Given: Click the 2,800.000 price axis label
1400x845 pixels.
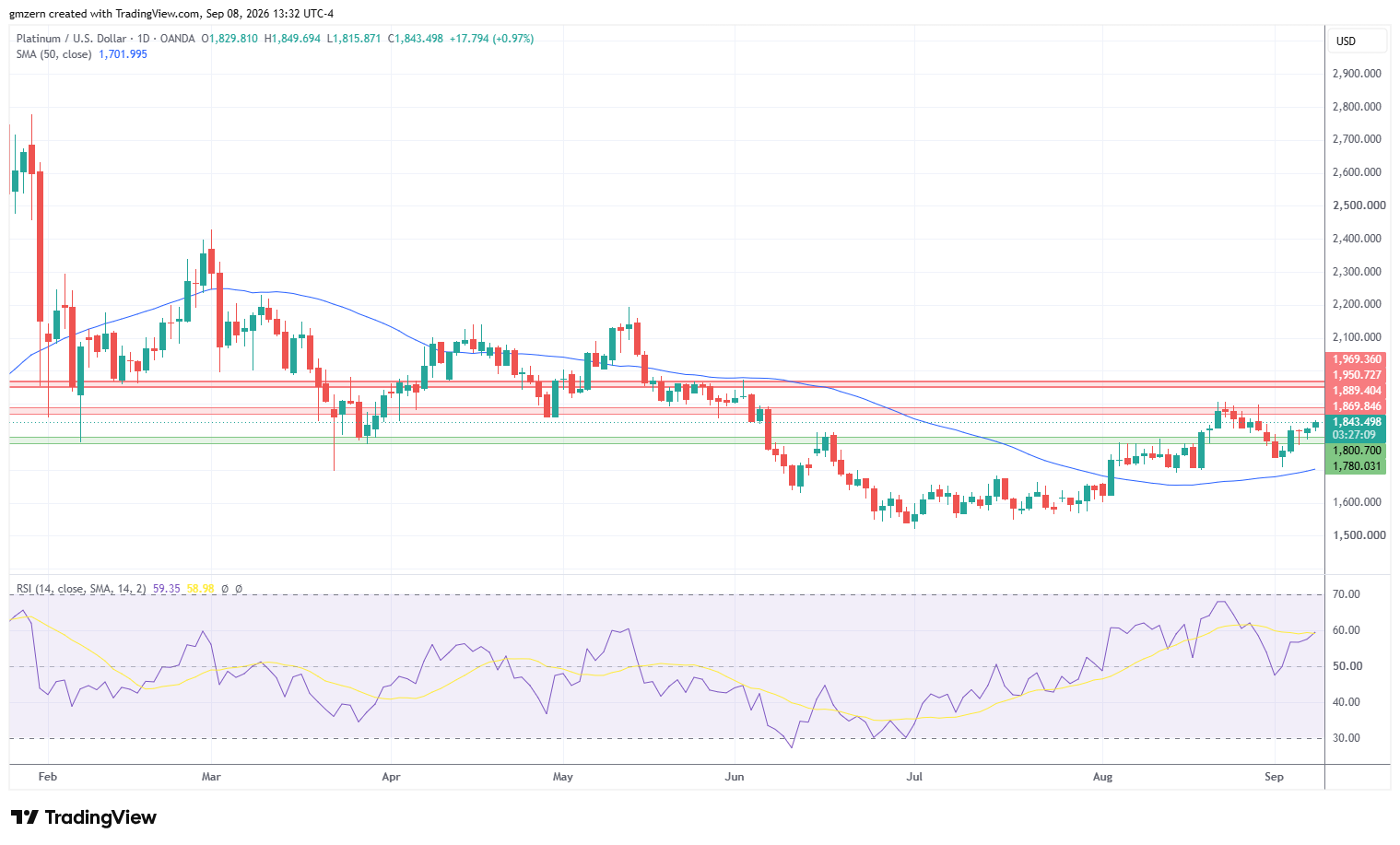Looking at the screenshot, I should coord(1357,107).
